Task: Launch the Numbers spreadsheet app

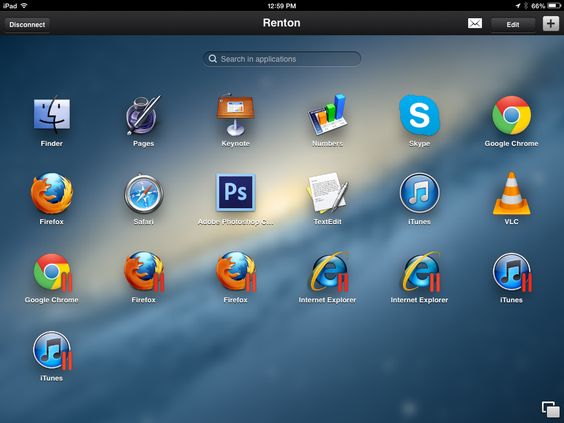Action: tap(327, 114)
